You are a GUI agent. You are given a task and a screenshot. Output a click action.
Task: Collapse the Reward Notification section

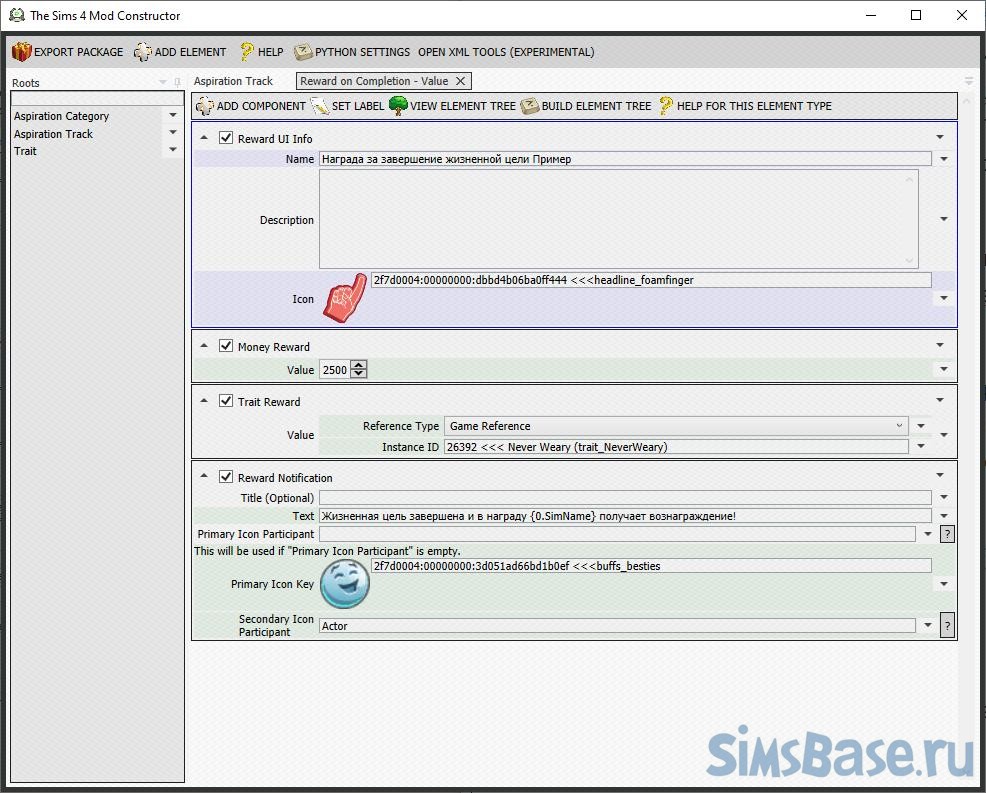(204, 478)
